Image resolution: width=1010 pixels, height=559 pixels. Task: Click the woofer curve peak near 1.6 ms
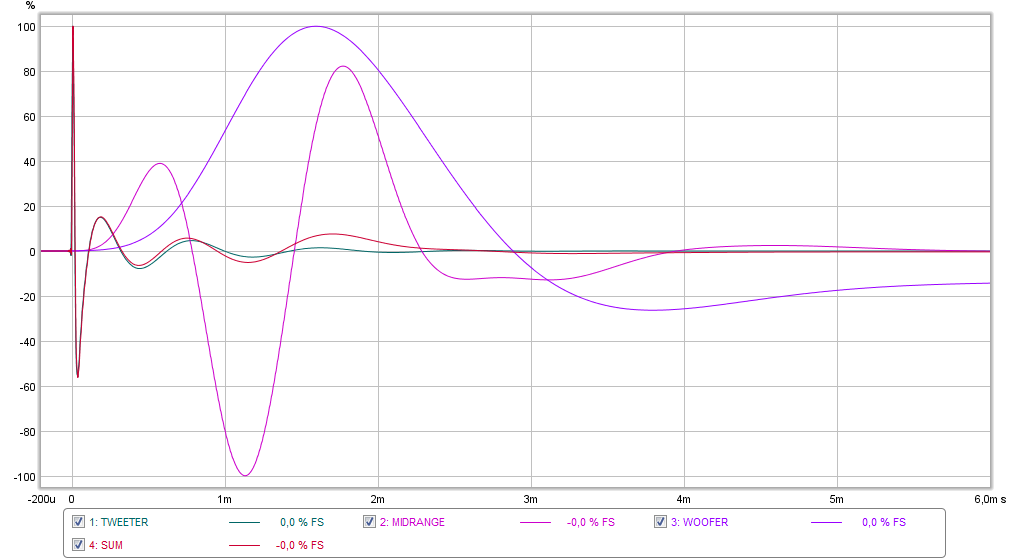coord(315,26)
